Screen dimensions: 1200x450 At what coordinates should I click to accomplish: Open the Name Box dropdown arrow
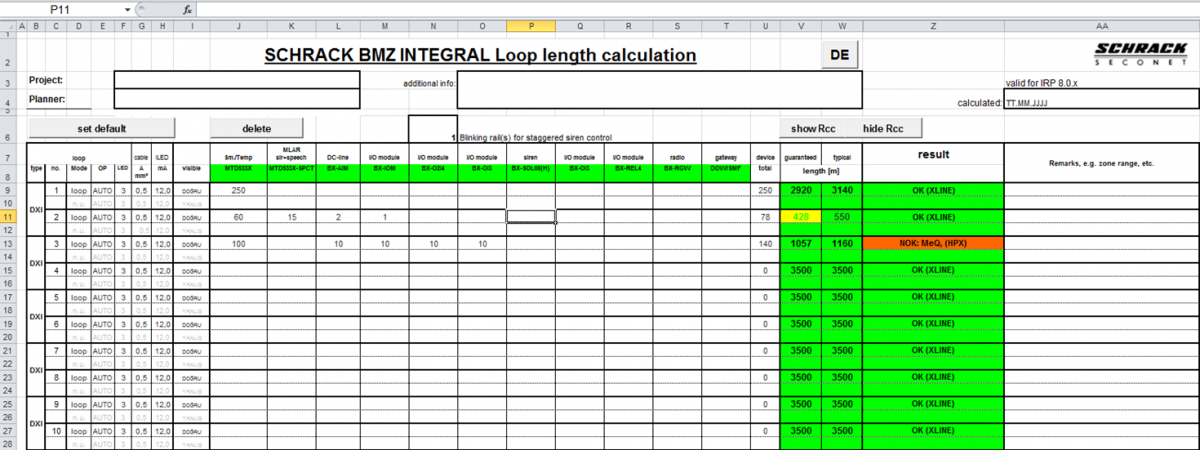(x=128, y=8)
